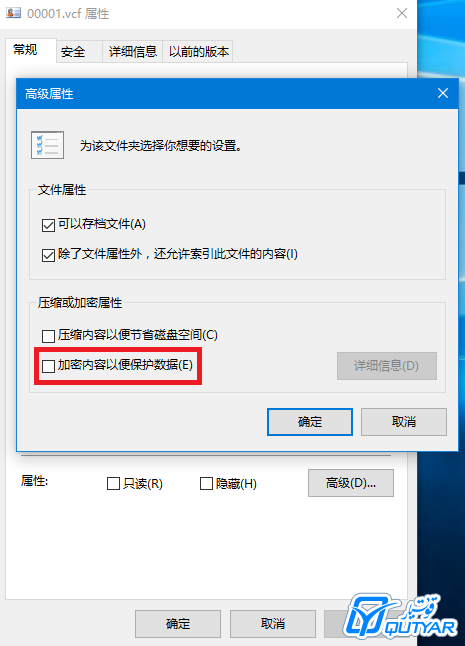Open 高级(D)... attributes button
The width and height of the screenshot is (465, 646).
coord(351,483)
